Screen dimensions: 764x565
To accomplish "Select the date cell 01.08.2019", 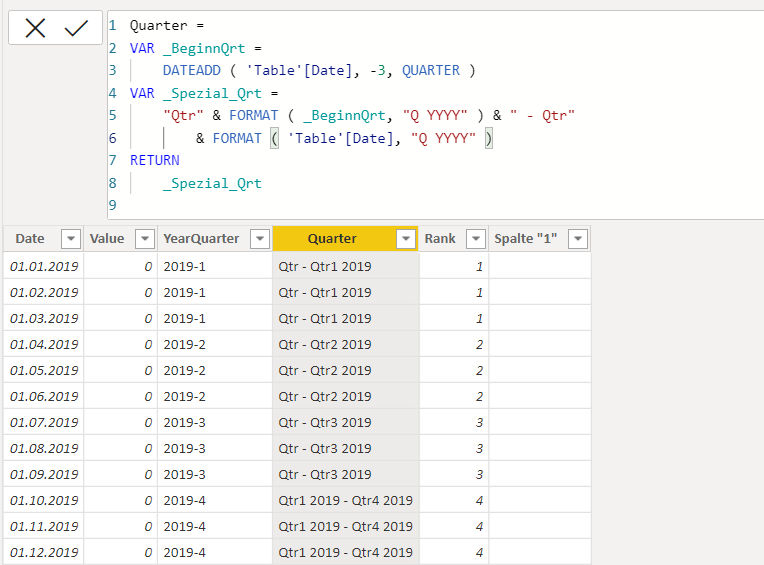I will 43,448.
